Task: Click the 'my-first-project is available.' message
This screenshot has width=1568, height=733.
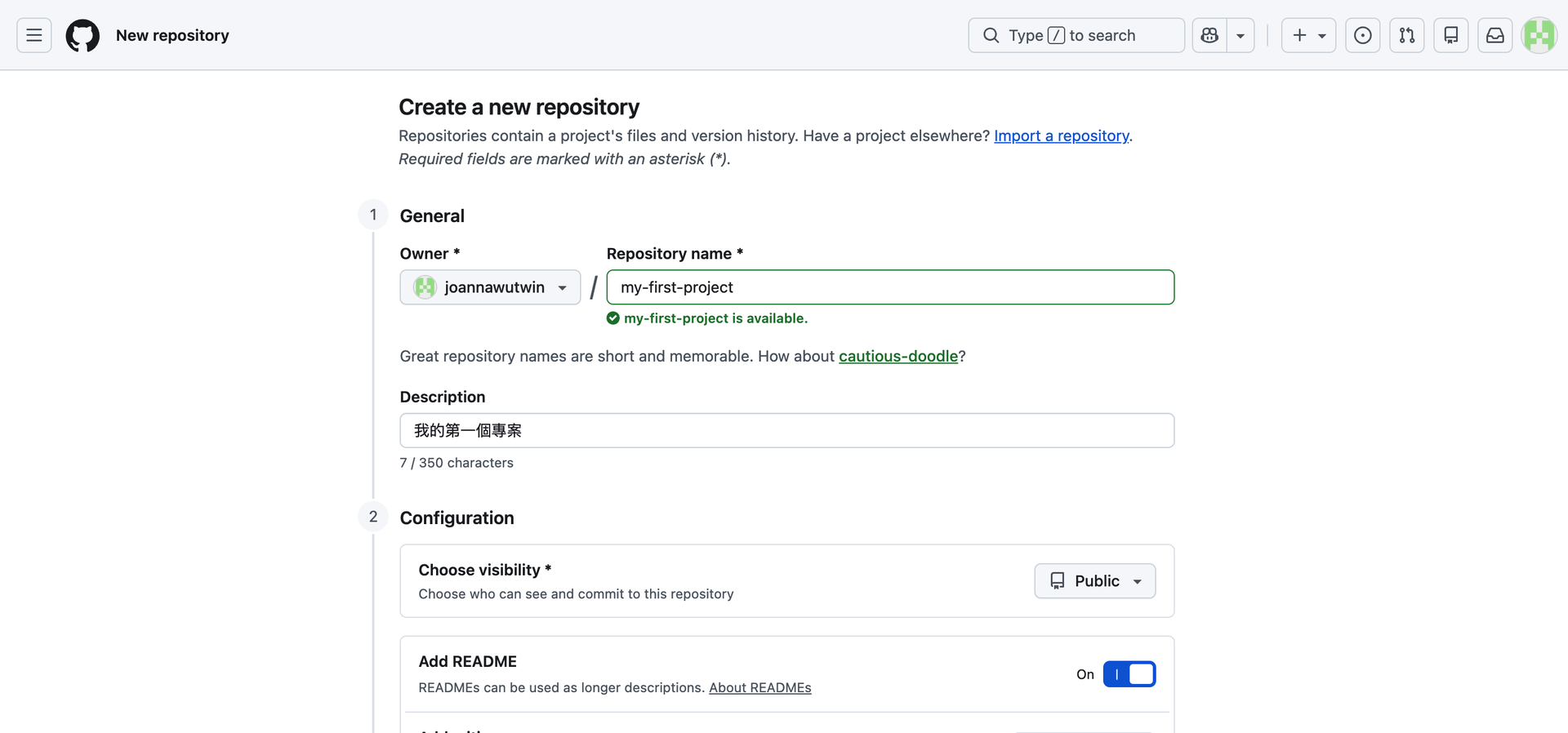Action: (715, 318)
